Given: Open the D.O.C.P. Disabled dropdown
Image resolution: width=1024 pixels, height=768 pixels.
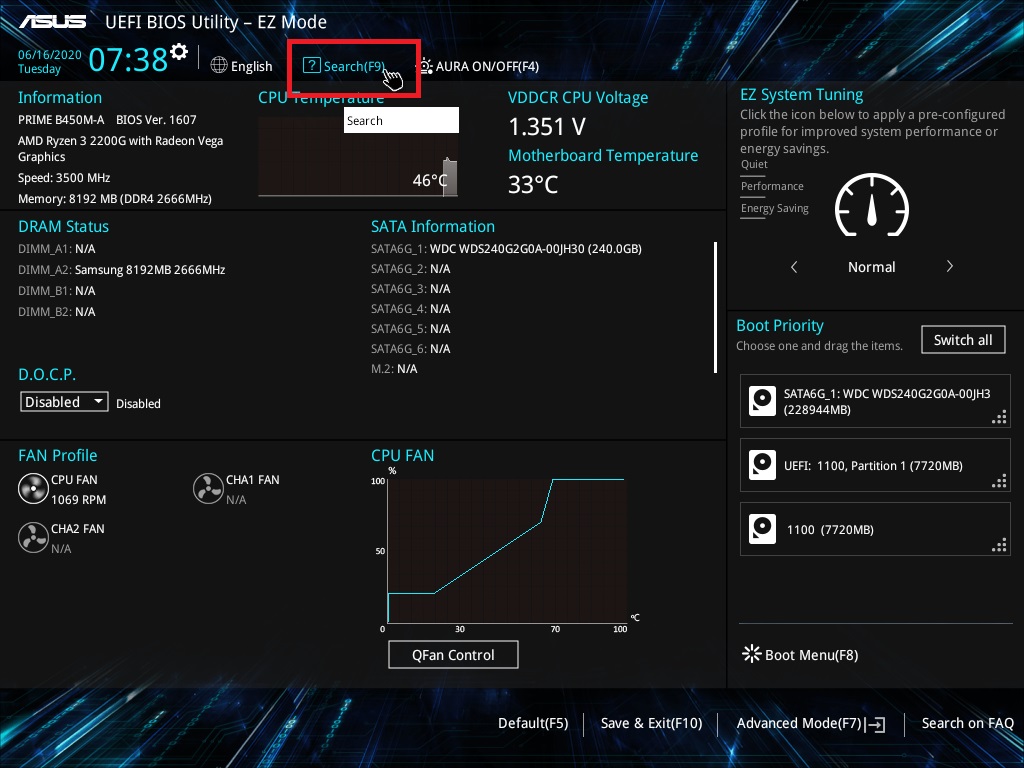Looking at the screenshot, I should pos(64,402).
